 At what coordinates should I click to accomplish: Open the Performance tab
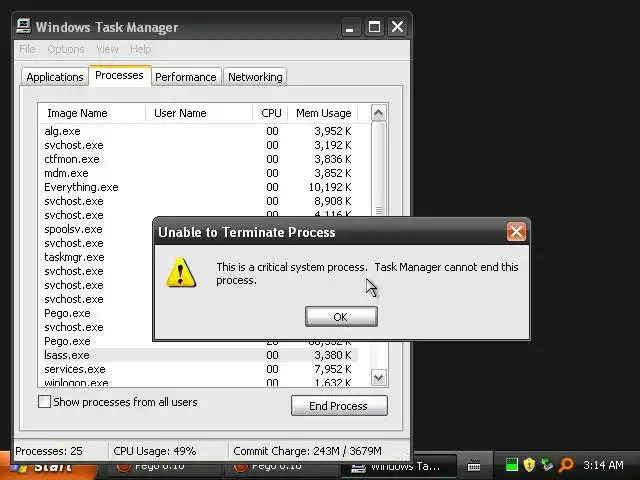click(186, 77)
